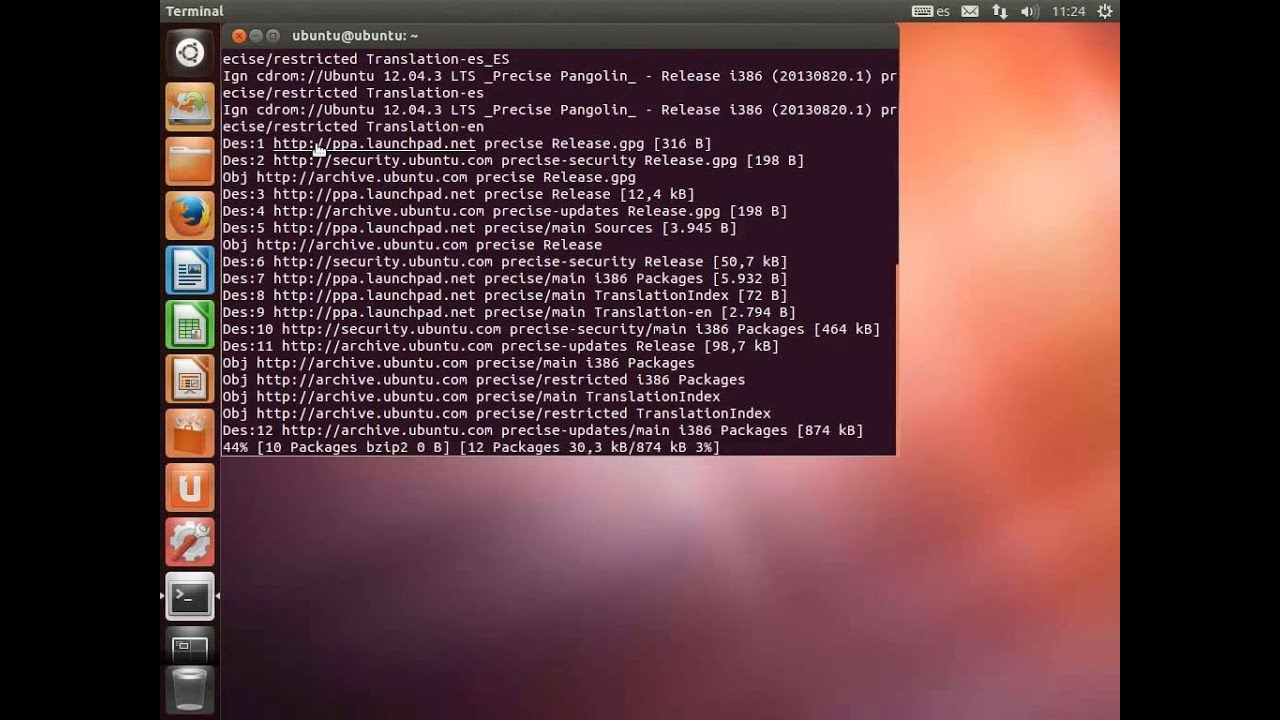Image resolution: width=1280 pixels, height=720 pixels.
Task: Click the 'ecise/restricted Translation-es_ES' line
Action: (366, 59)
